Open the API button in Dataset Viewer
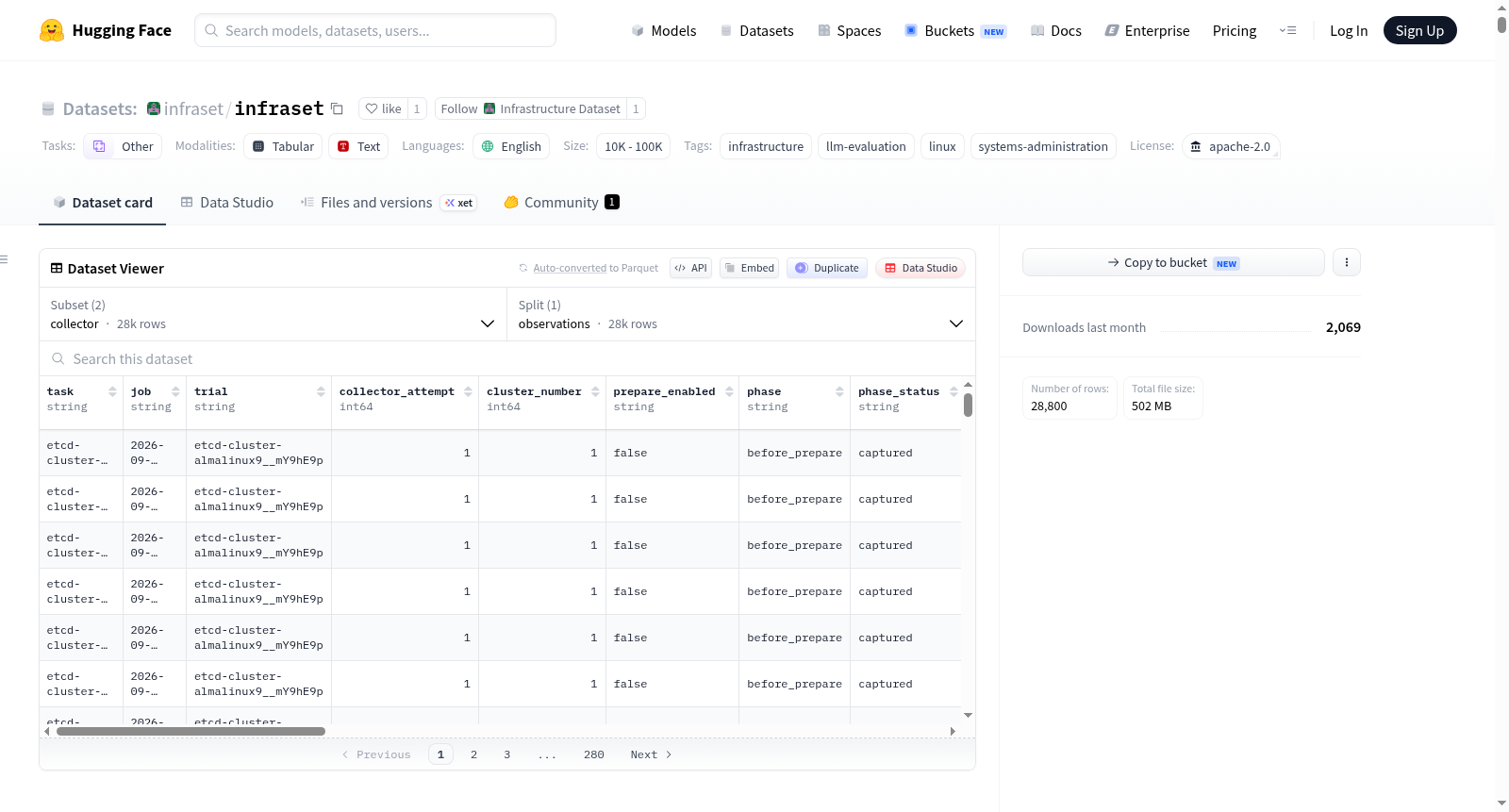This screenshot has height=812, width=1509. (x=690, y=268)
